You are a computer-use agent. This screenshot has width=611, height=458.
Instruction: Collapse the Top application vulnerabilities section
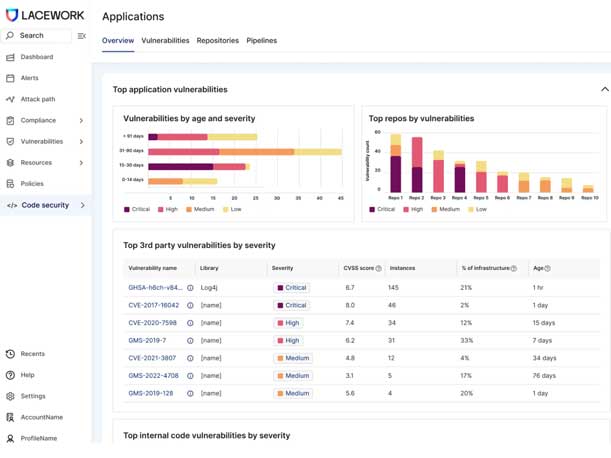604,89
